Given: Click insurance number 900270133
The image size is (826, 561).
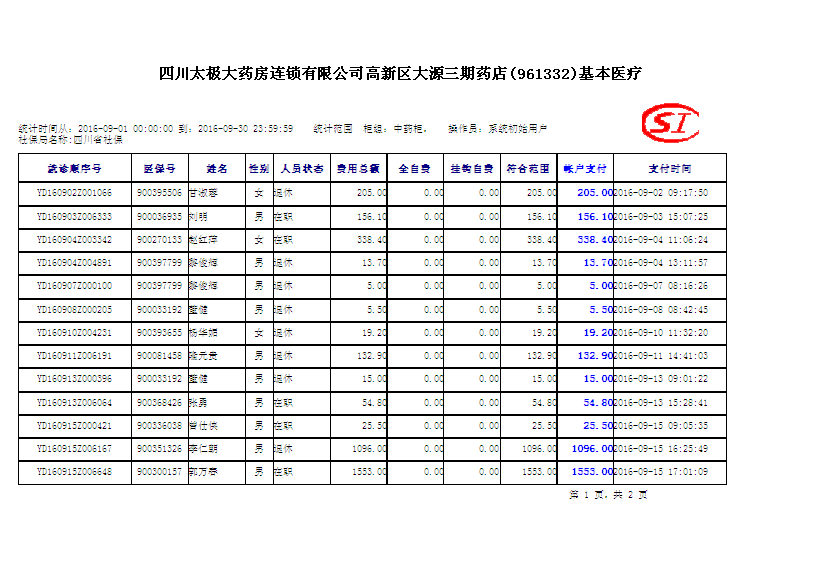Looking at the screenshot, I should [x=159, y=240].
